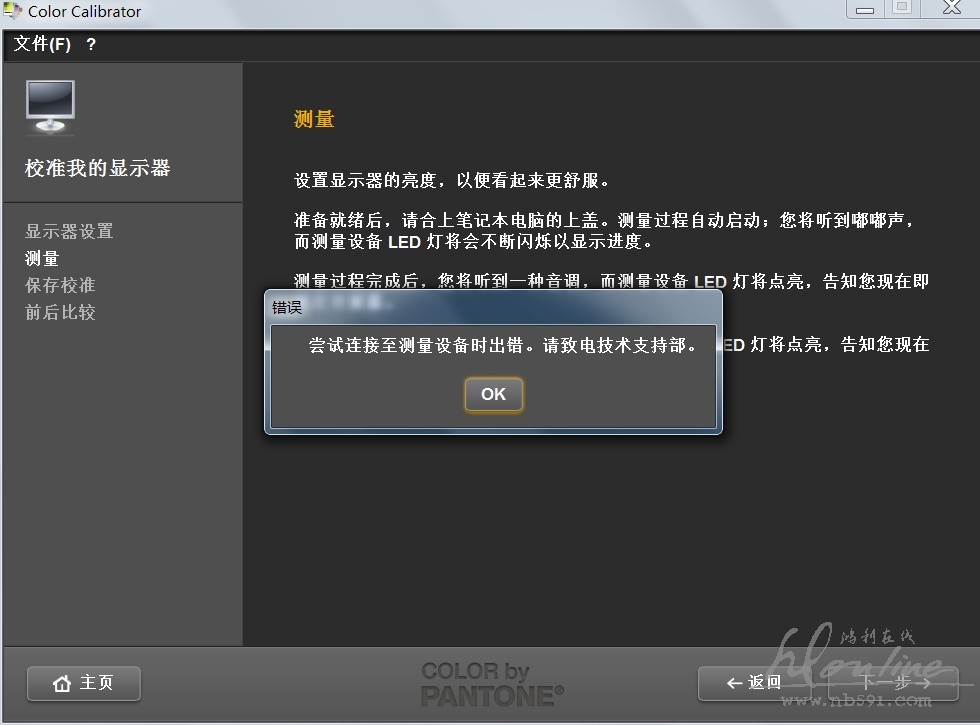Open the 文件(F) menu
The height and width of the screenshot is (725, 980).
[x=42, y=44]
